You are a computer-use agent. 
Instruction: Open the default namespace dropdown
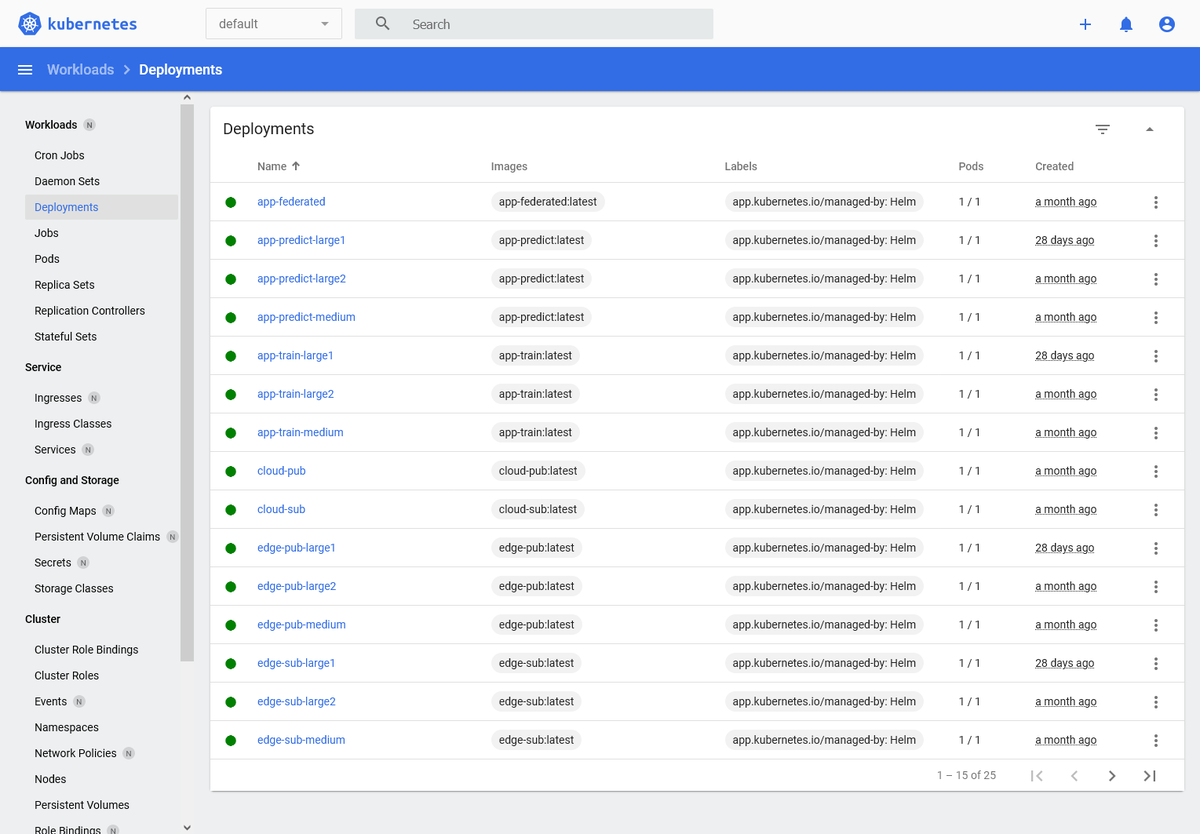(274, 24)
